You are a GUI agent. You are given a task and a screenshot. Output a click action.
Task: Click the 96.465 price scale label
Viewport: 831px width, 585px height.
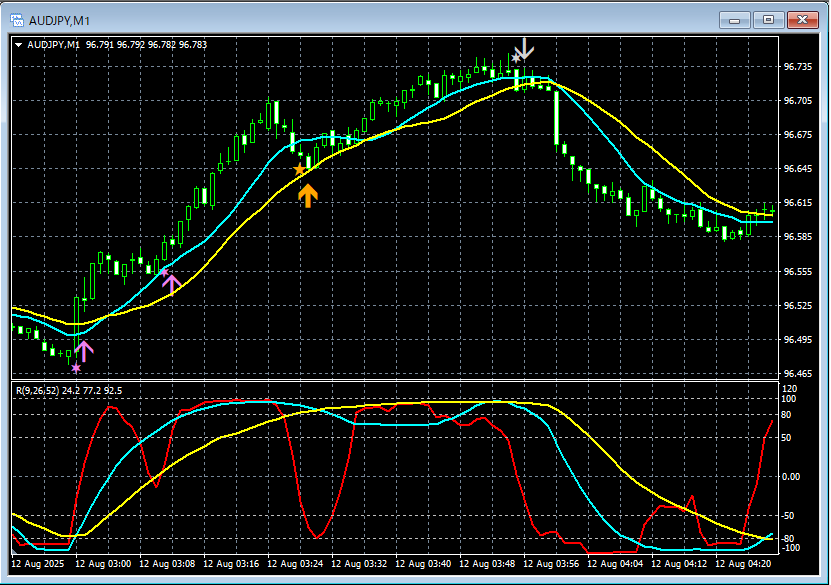click(798, 374)
